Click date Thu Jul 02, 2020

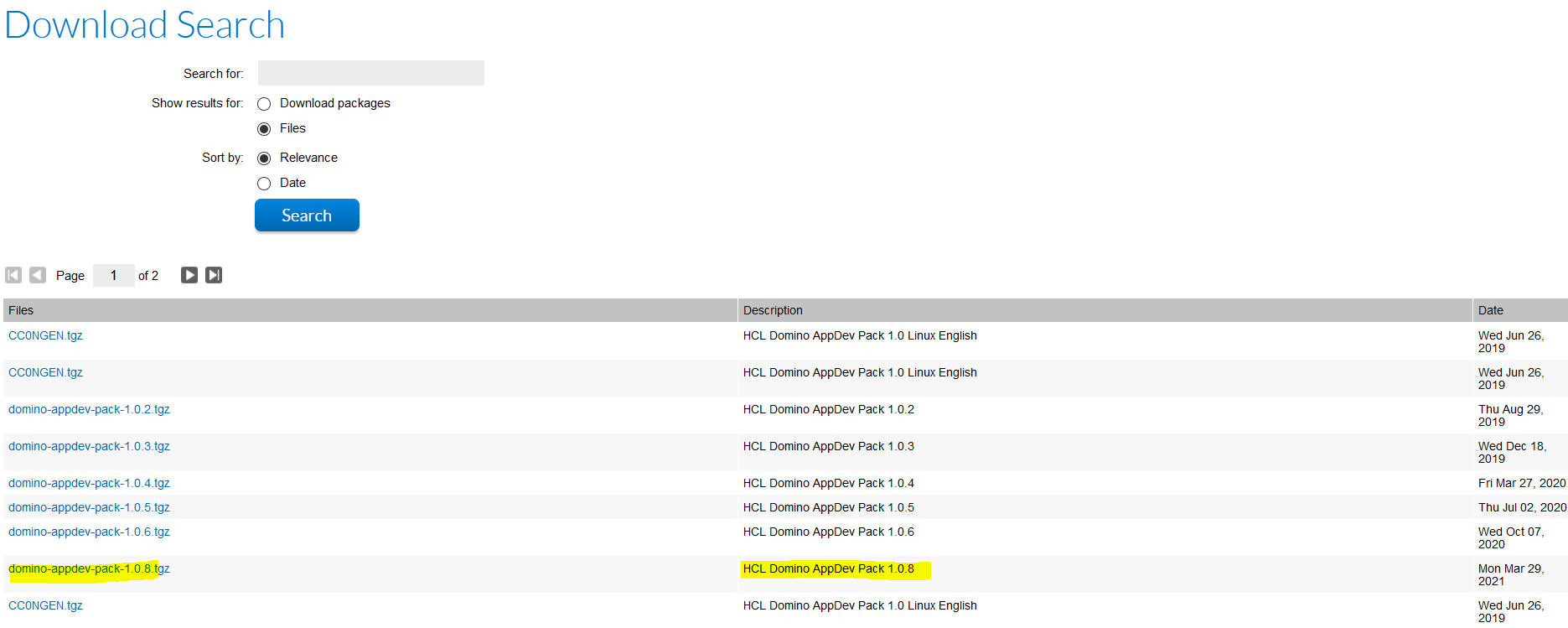[1522, 507]
